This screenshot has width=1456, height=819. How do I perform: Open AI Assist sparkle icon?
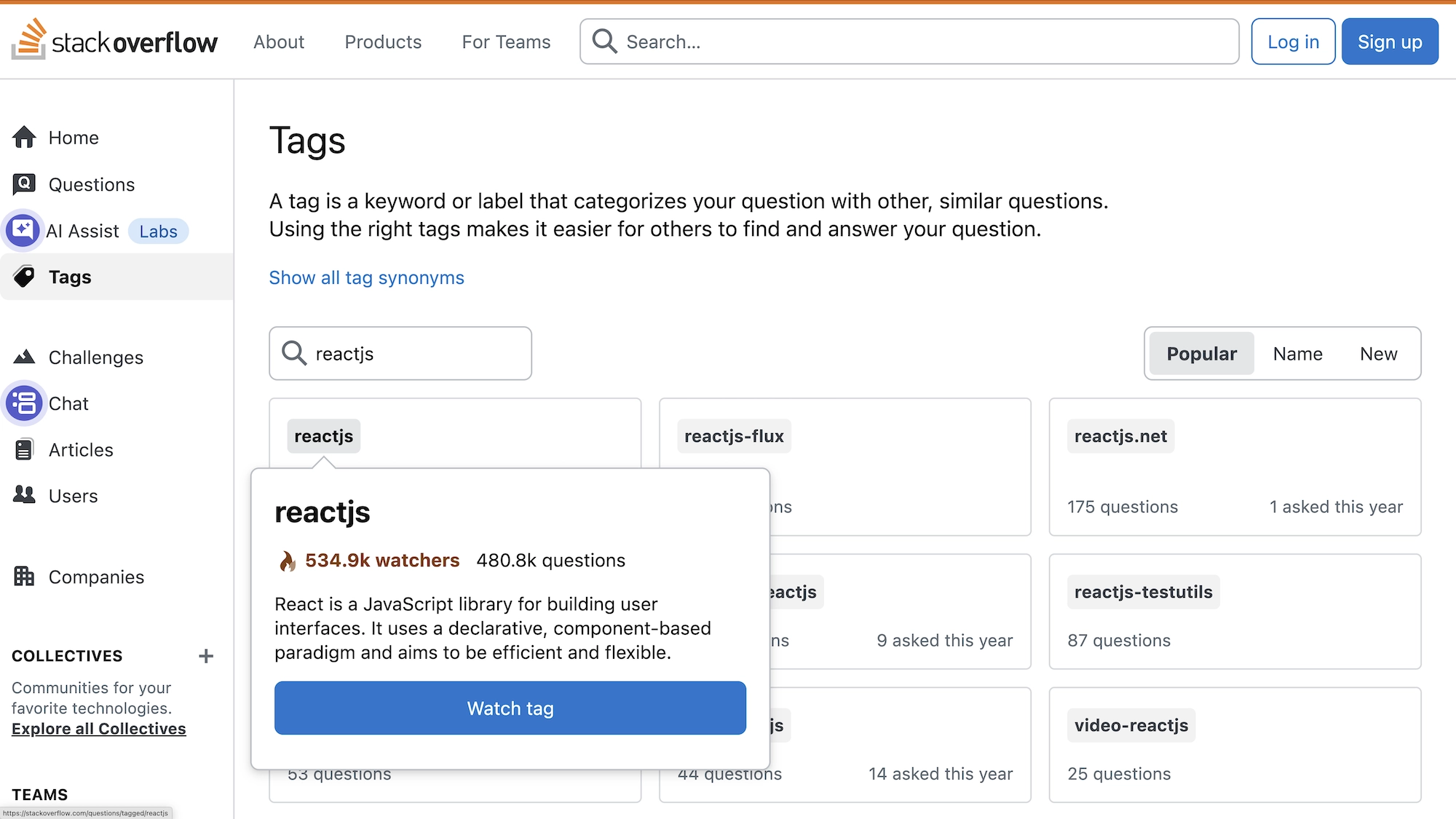coord(23,231)
